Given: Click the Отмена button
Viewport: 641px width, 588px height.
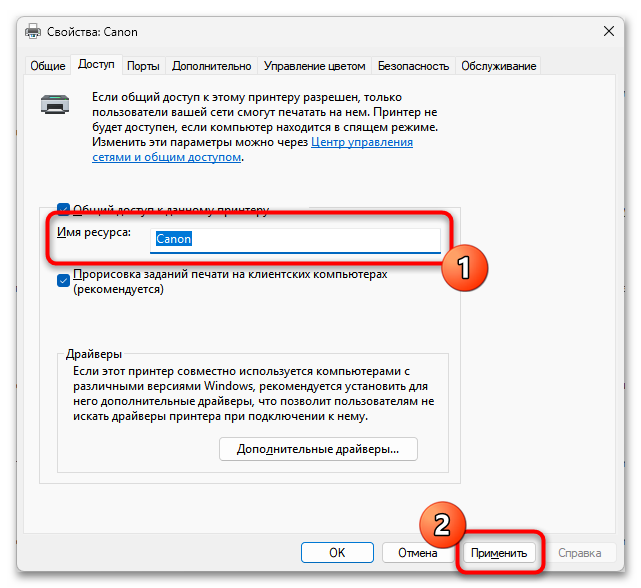Looking at the screenshot, I should pos(417,553).
